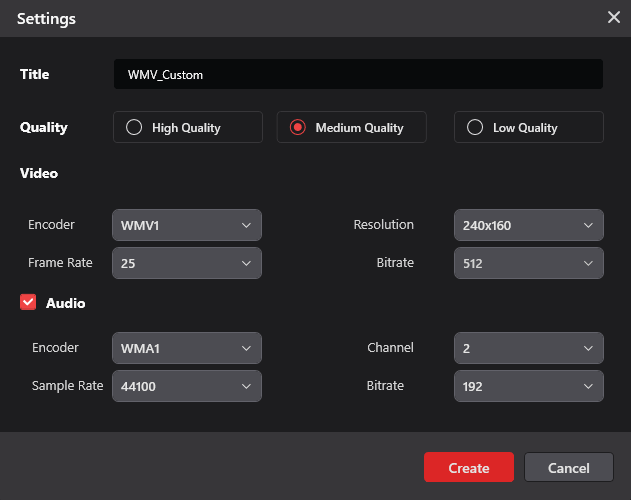Image resolution: width=631 pixels, height=500 pixels.
Task: Close the Settings dialog with X
Action: (x=613, y=17)
